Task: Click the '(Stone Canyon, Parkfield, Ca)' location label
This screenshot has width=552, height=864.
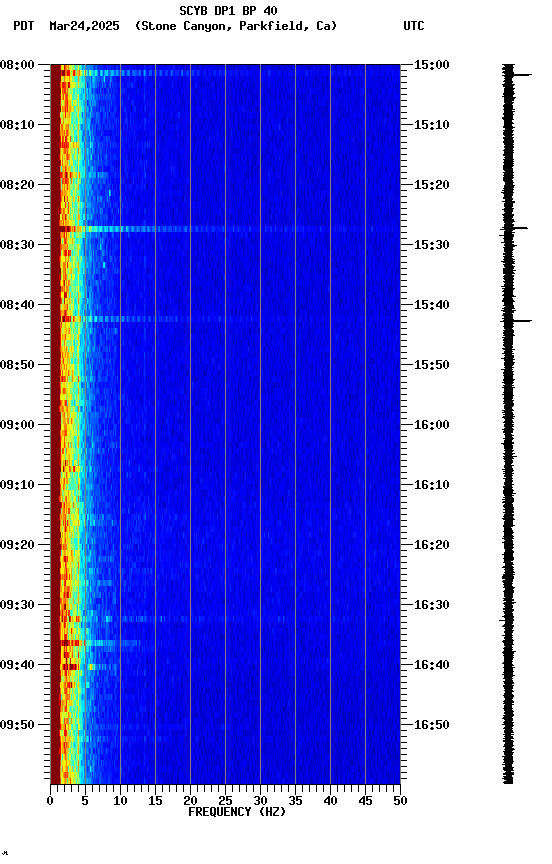Action: click(236, 26)
